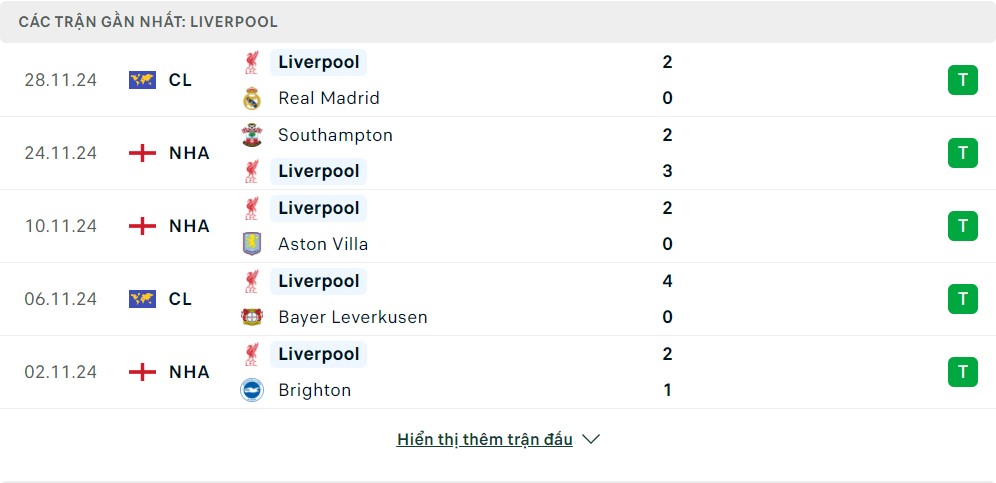Click the CL label for 06.11.24 match
The height and width of the screenshot is (483, 996).
coord(180,299)
